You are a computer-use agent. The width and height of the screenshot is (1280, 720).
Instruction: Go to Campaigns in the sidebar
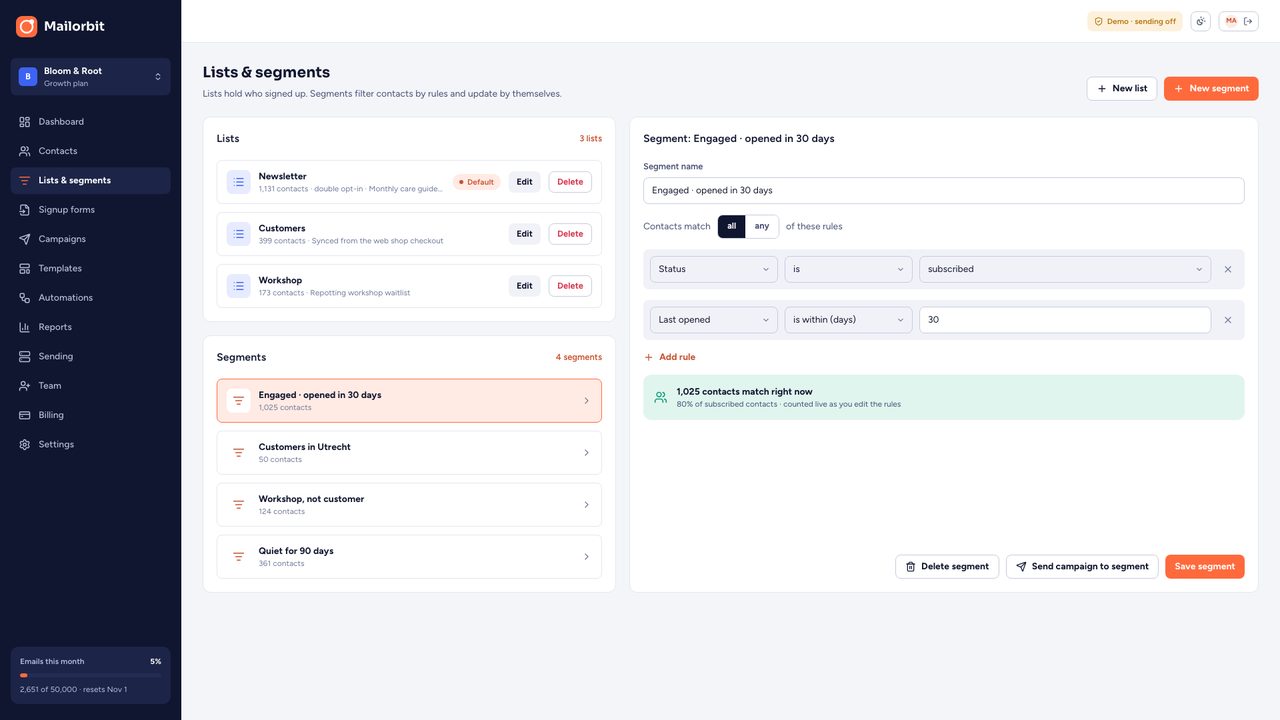tap(91, 239)
